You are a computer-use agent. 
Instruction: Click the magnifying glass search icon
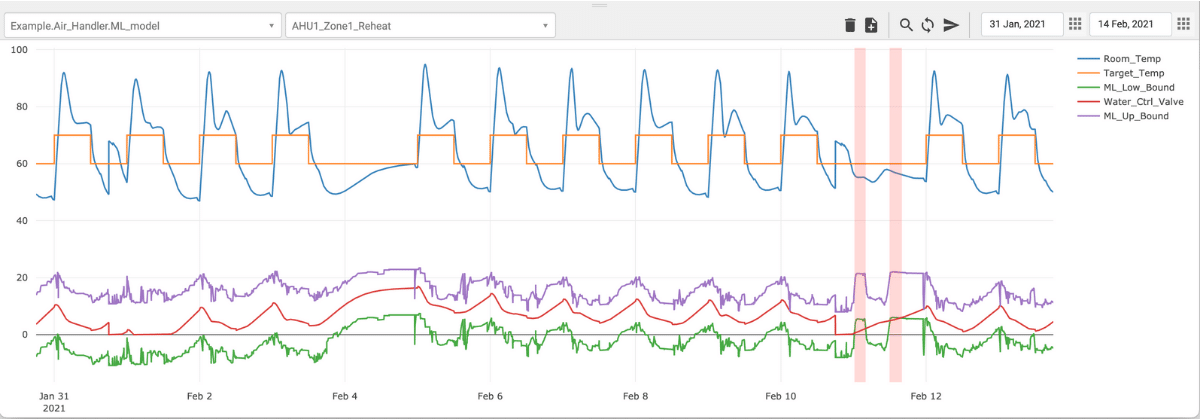coord(906,25)
